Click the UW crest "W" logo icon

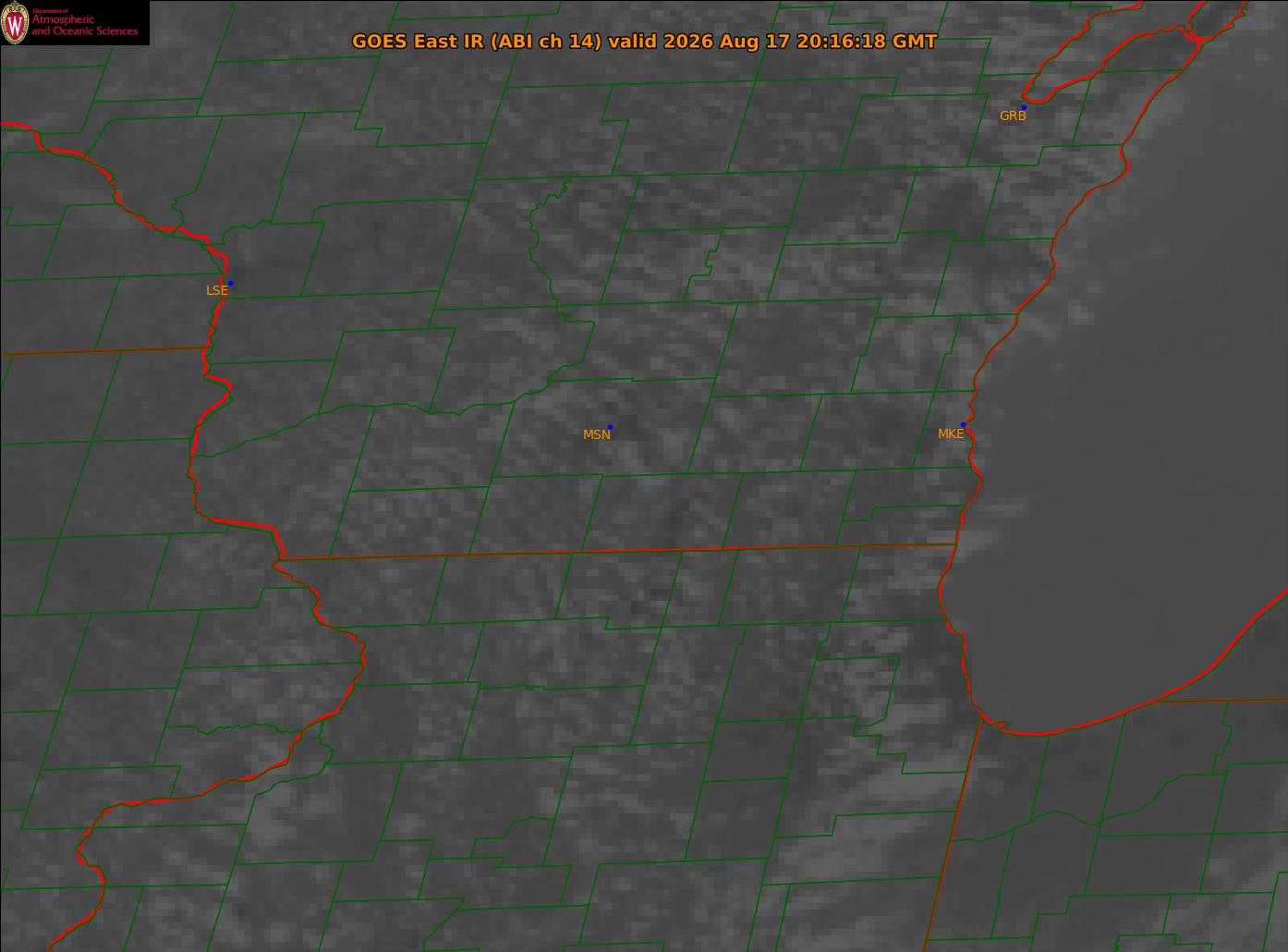[x=15, y=23]
